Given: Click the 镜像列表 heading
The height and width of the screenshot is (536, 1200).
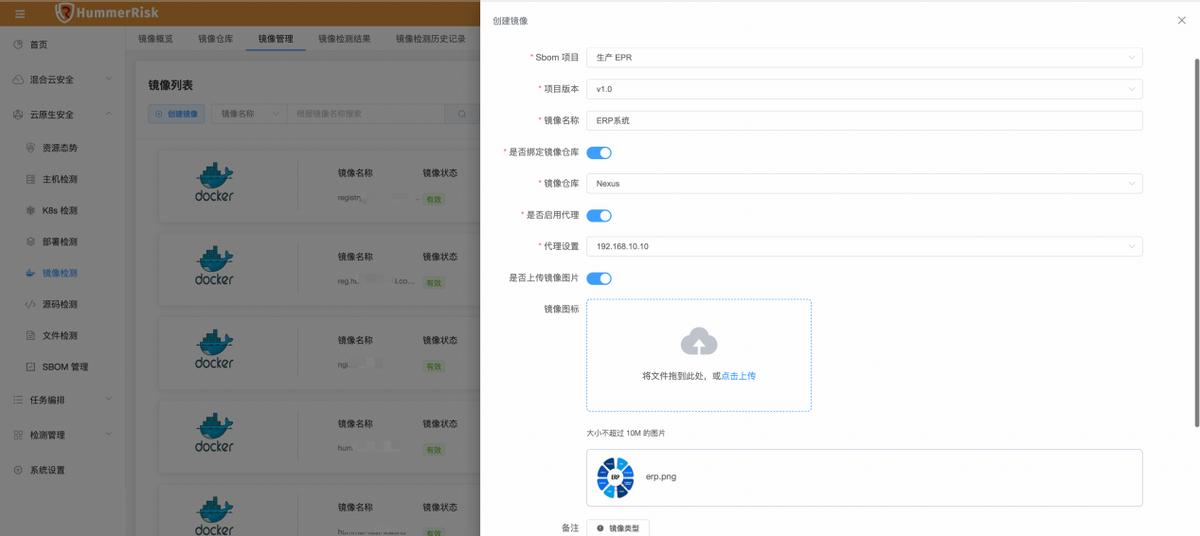Looking at the screenshot, I should pyautogui.click(x=171, y=86).
